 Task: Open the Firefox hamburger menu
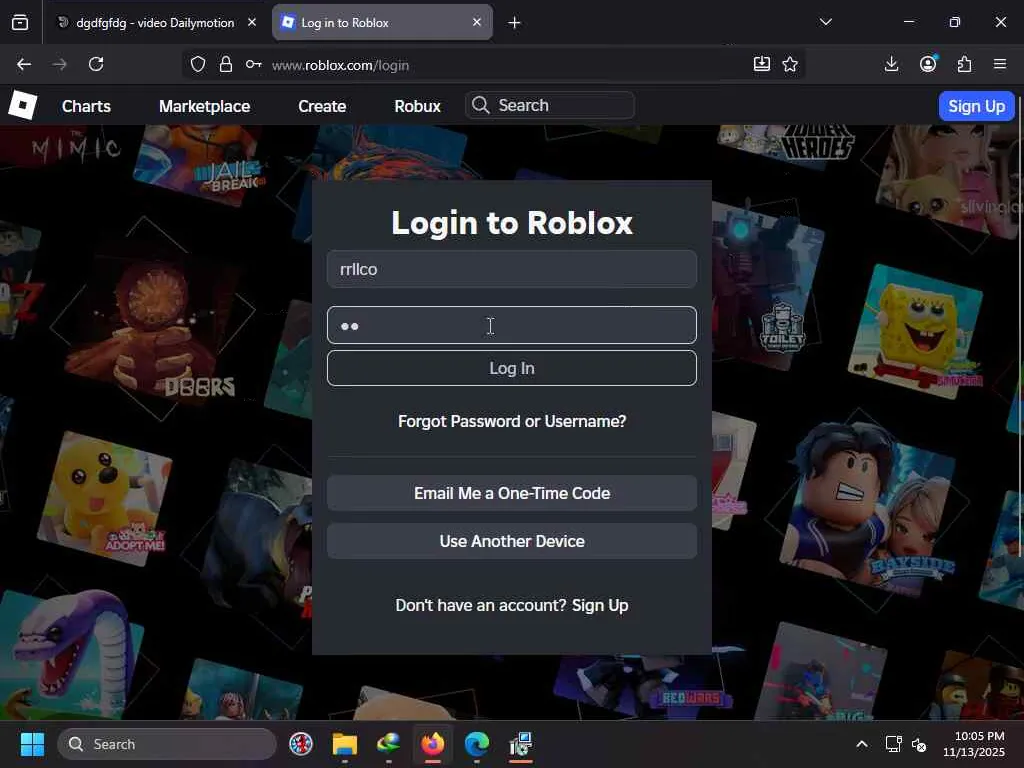point(1000,64)
